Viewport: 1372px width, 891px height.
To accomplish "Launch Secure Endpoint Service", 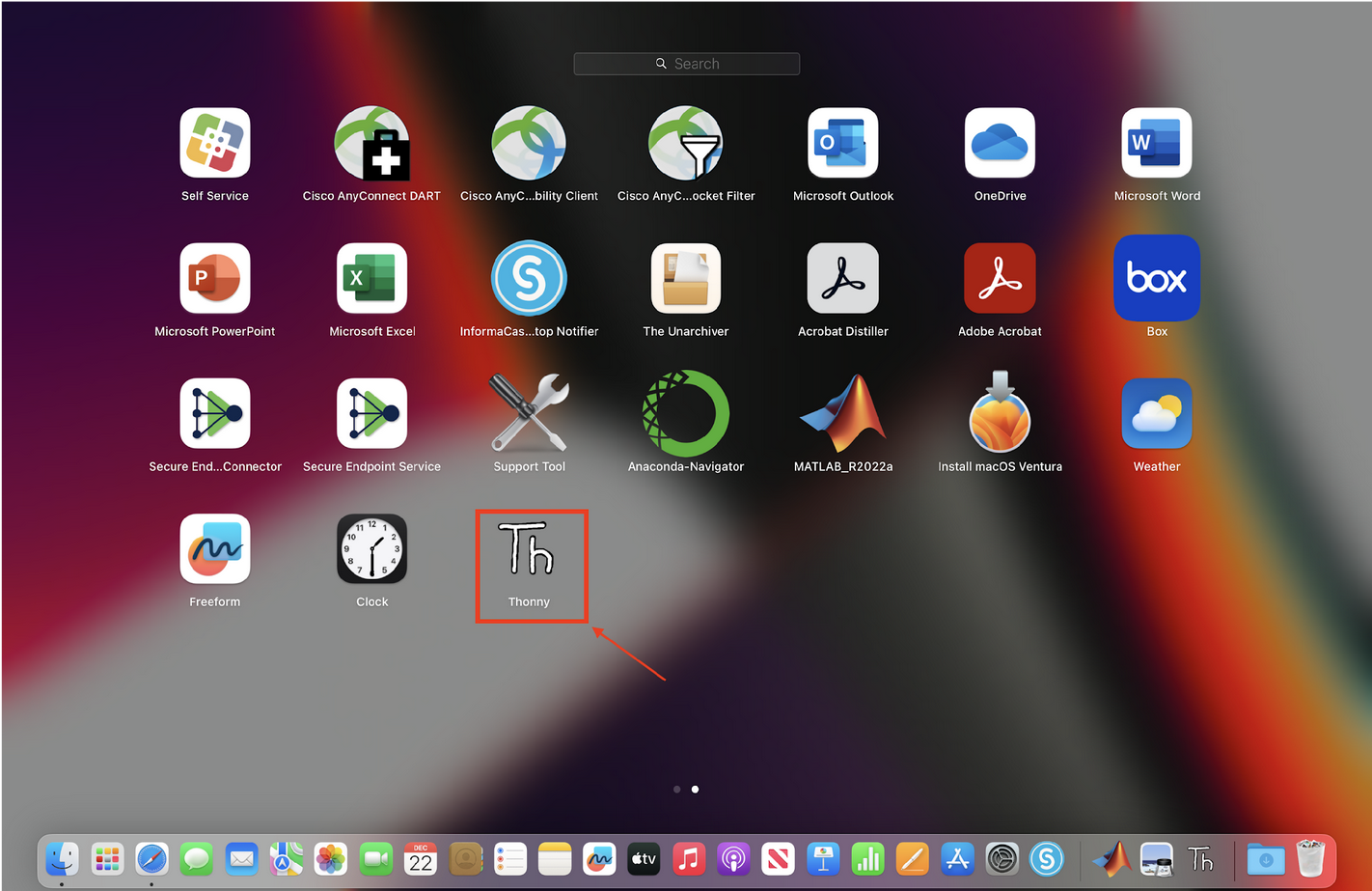I will coord(372,413).
